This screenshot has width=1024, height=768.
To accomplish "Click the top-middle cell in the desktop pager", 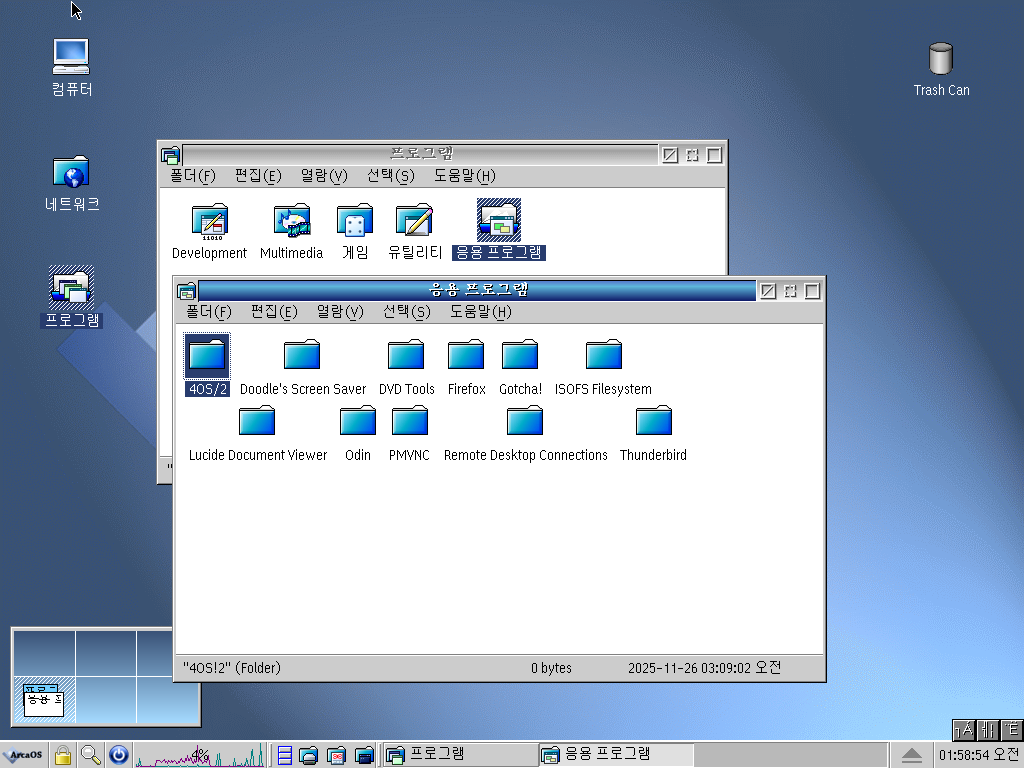I will [106, 652].
